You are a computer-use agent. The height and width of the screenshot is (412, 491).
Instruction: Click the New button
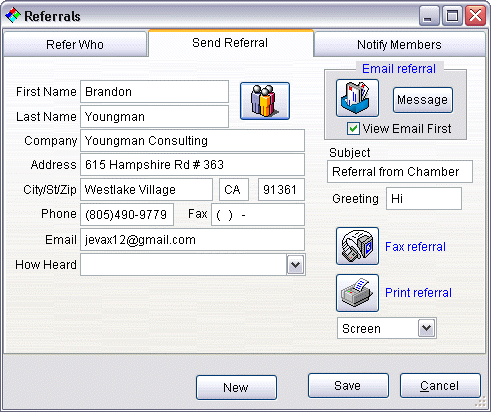[236, 387]
